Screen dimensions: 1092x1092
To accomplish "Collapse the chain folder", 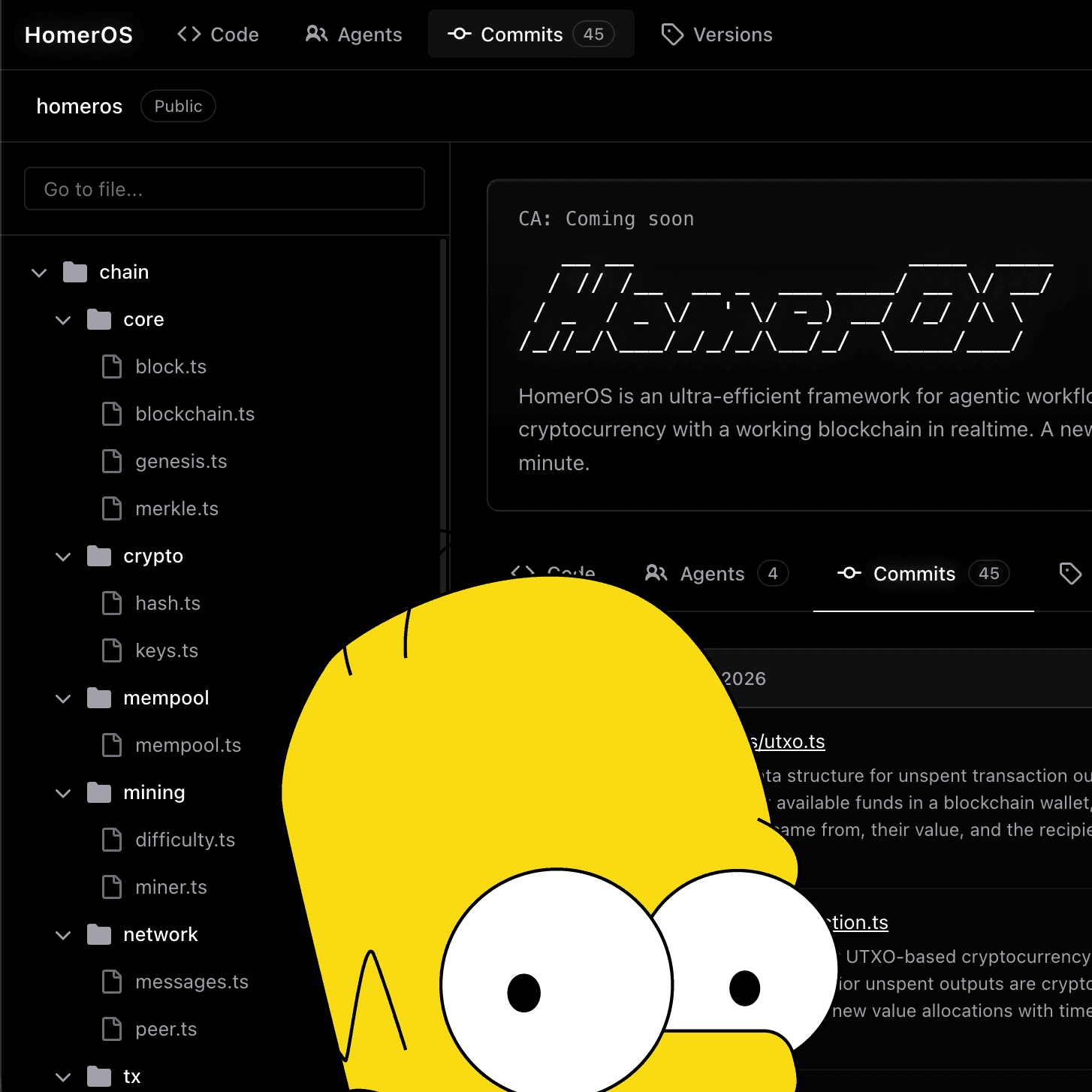I will (39, 272).
